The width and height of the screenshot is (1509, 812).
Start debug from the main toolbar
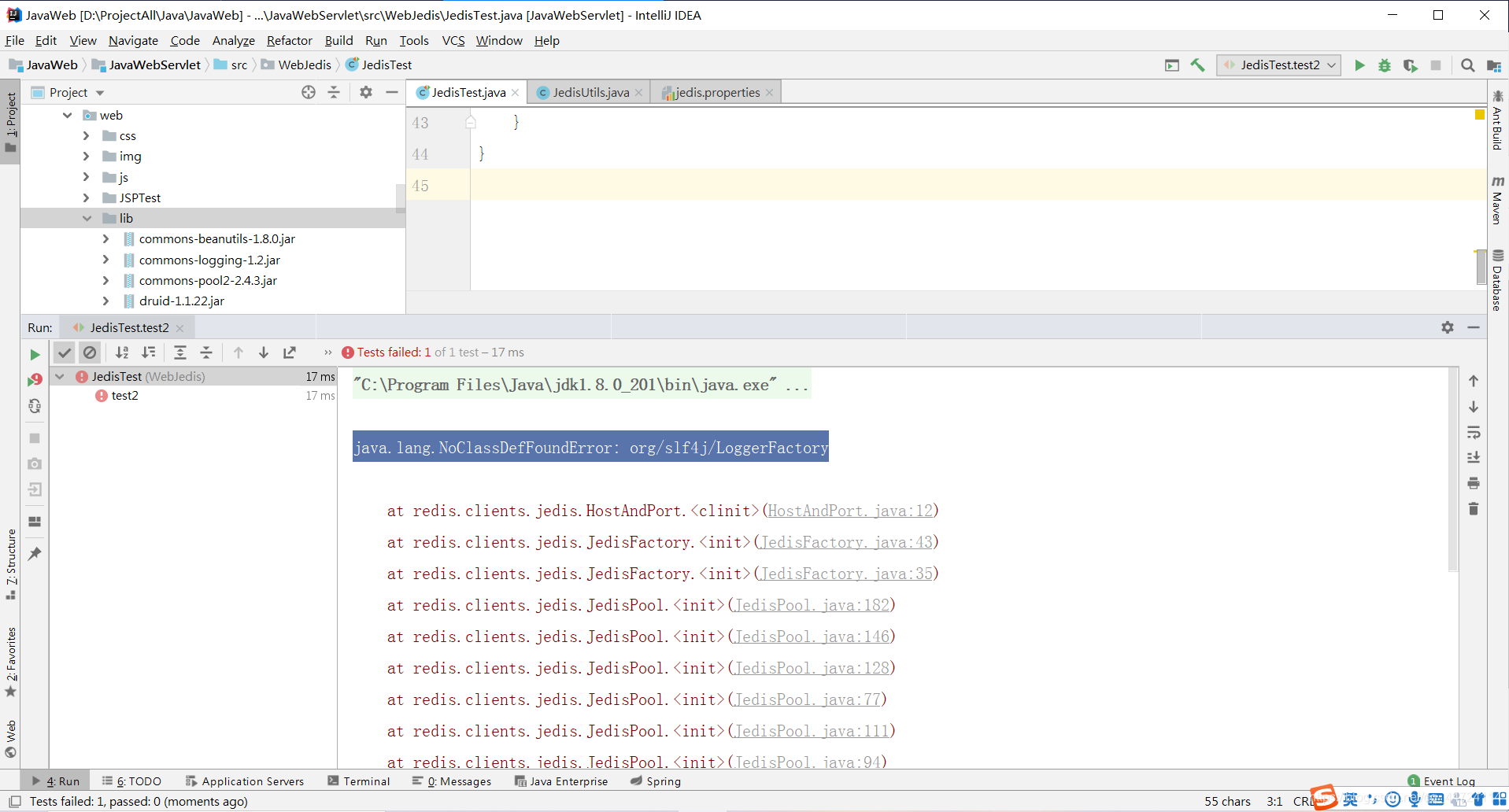click(x=1385, y=65)
